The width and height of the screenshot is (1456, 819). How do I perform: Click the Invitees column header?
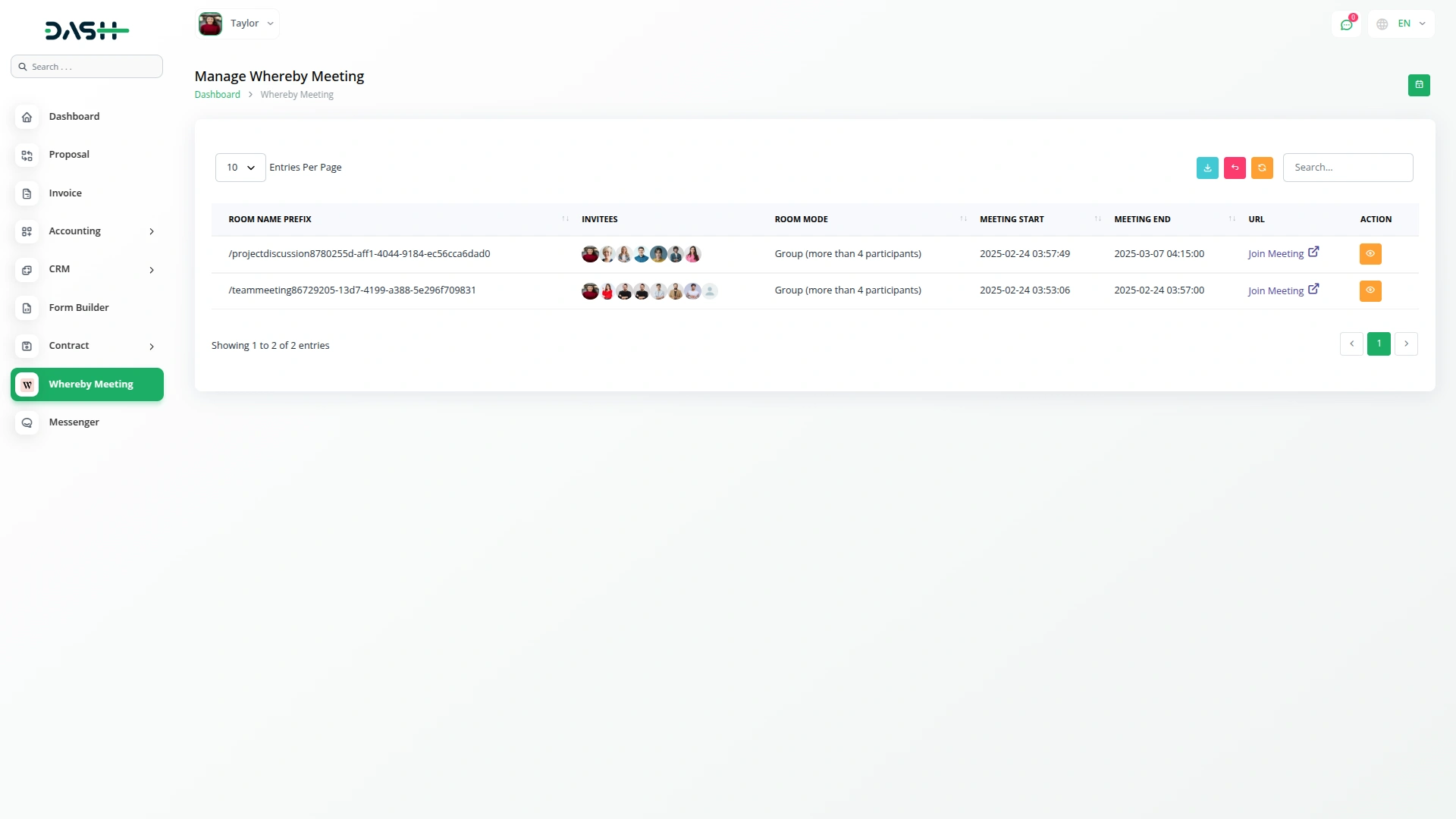[599, 219]
